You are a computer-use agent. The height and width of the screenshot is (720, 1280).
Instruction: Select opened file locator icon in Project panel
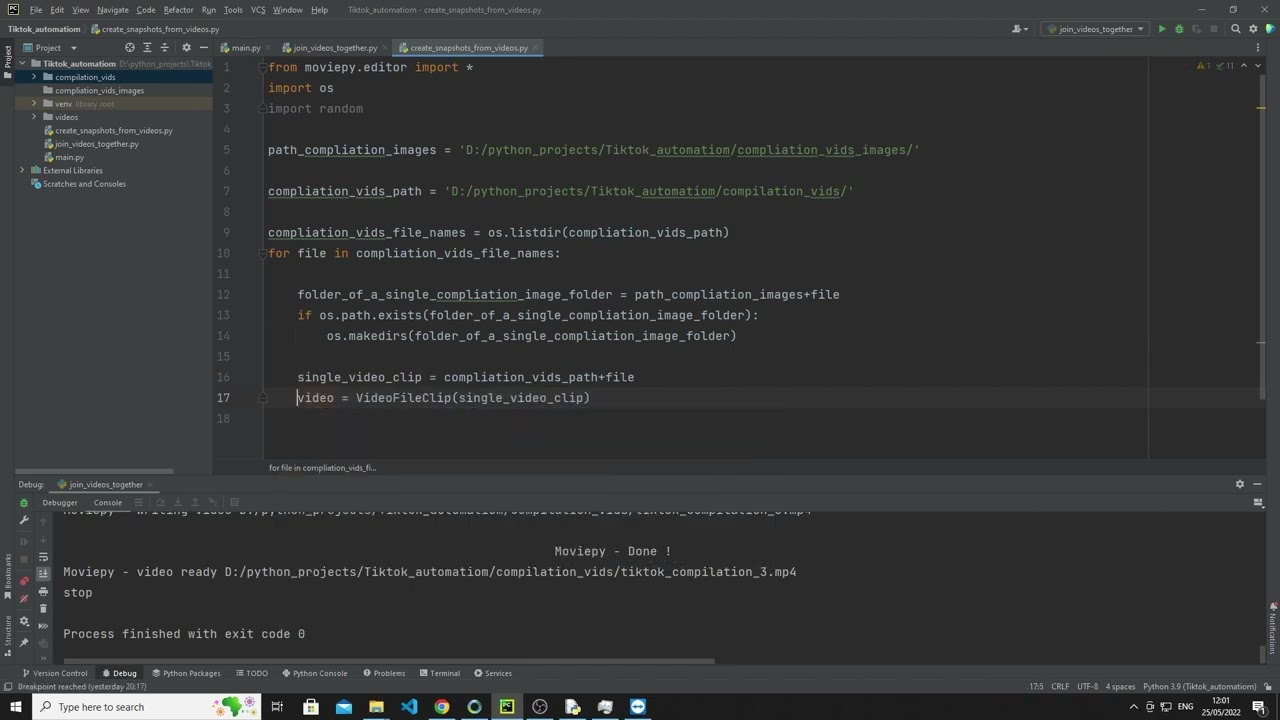click(130, 47)
